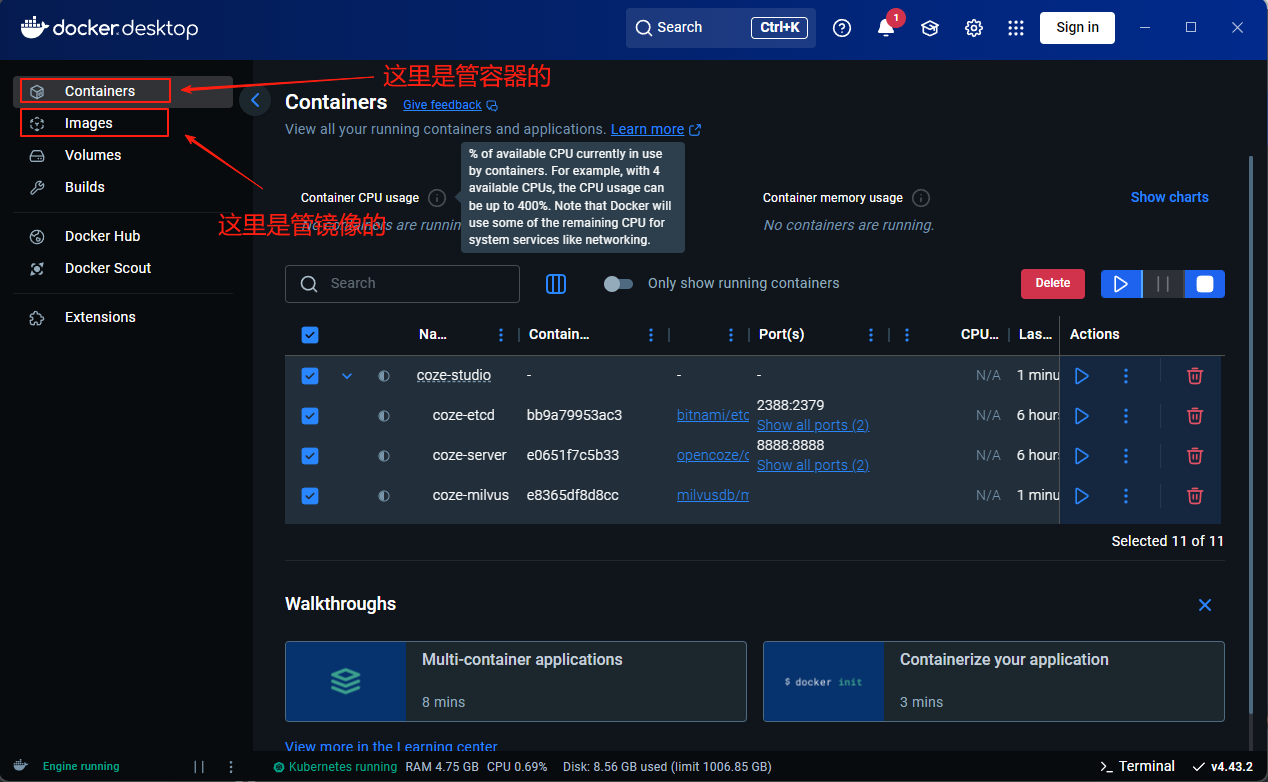Open notifications bell with red badge

(886, 28)
